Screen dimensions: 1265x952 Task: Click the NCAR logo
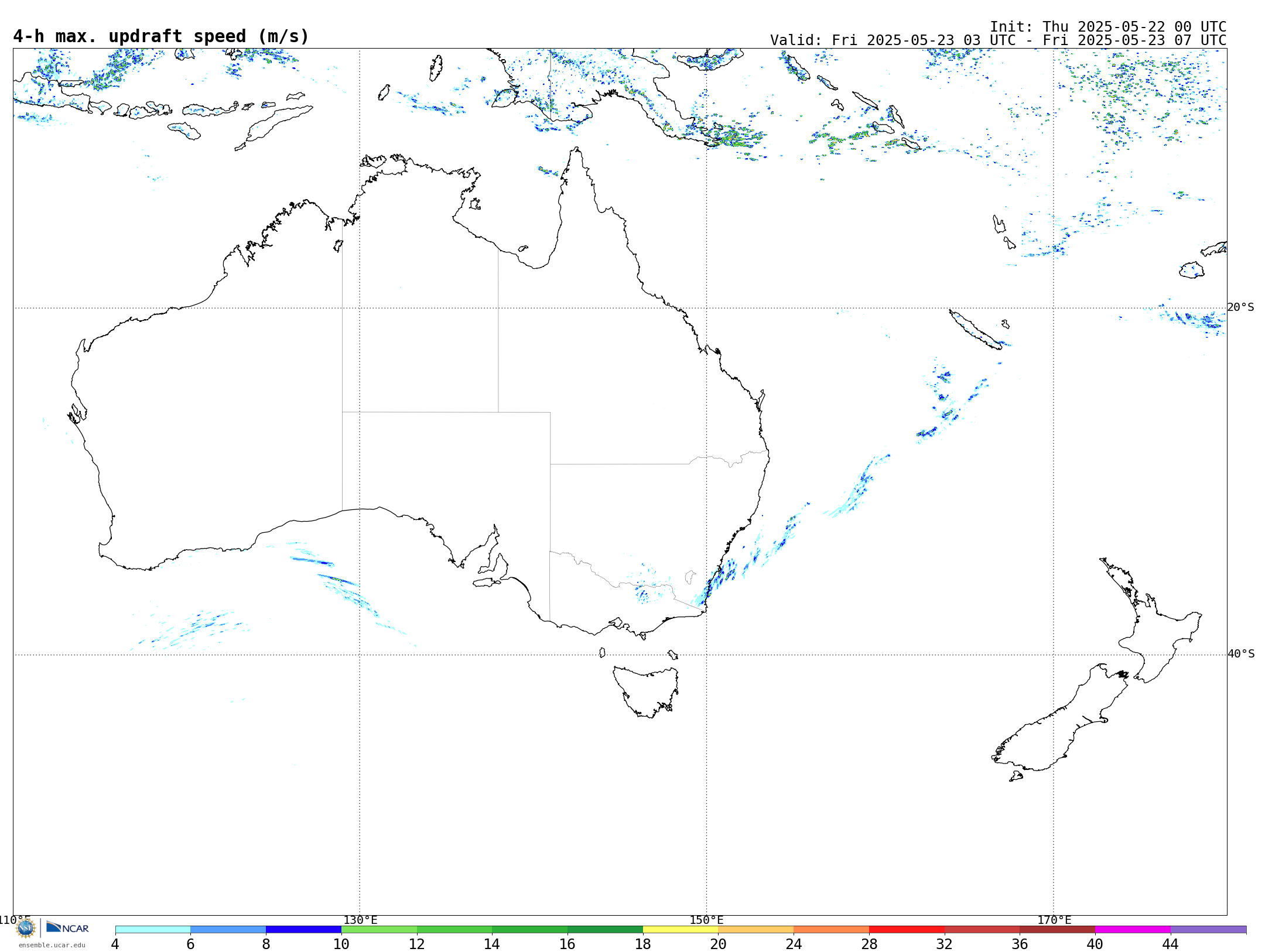tap(67, 927)
